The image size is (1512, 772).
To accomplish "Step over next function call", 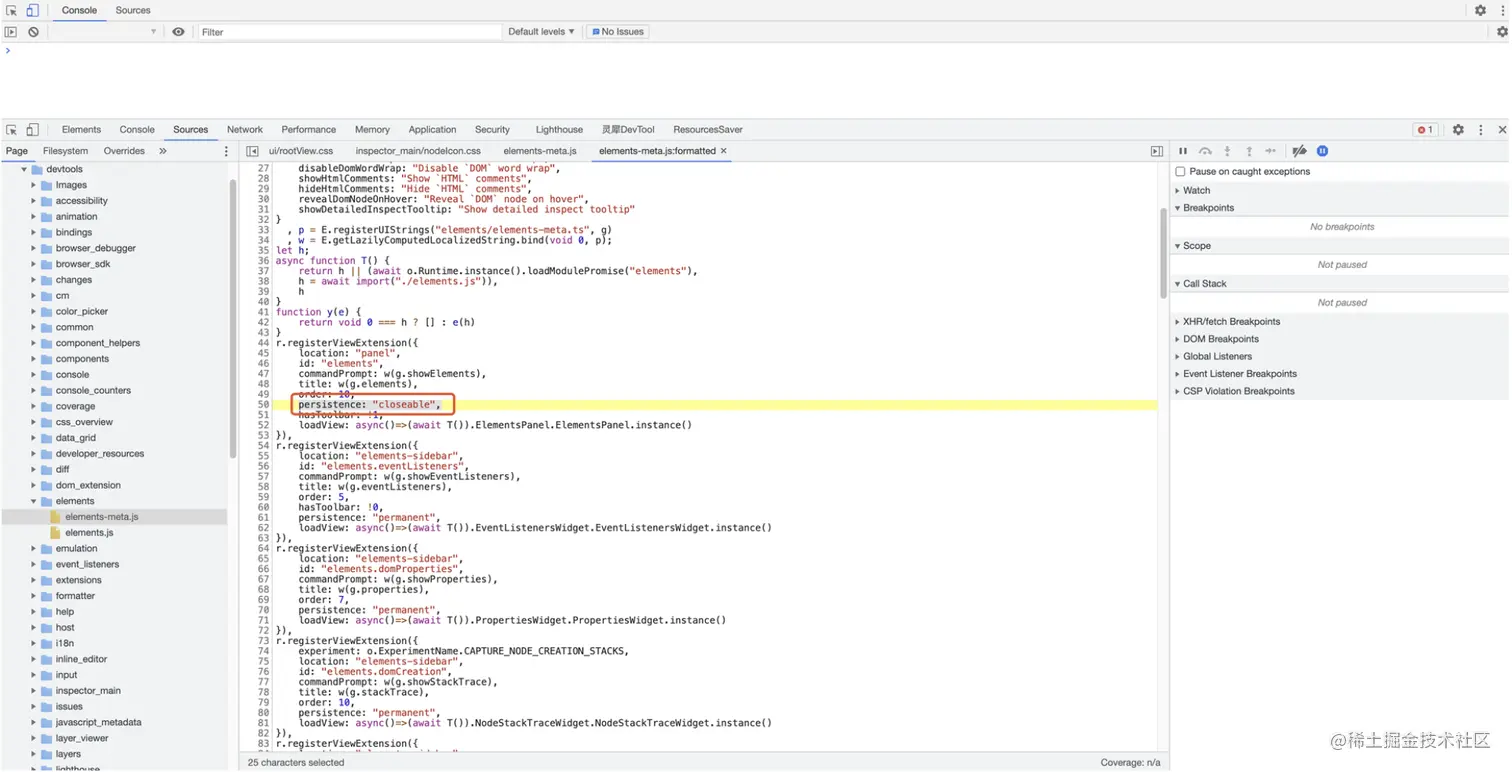I will pos(1205,151).
